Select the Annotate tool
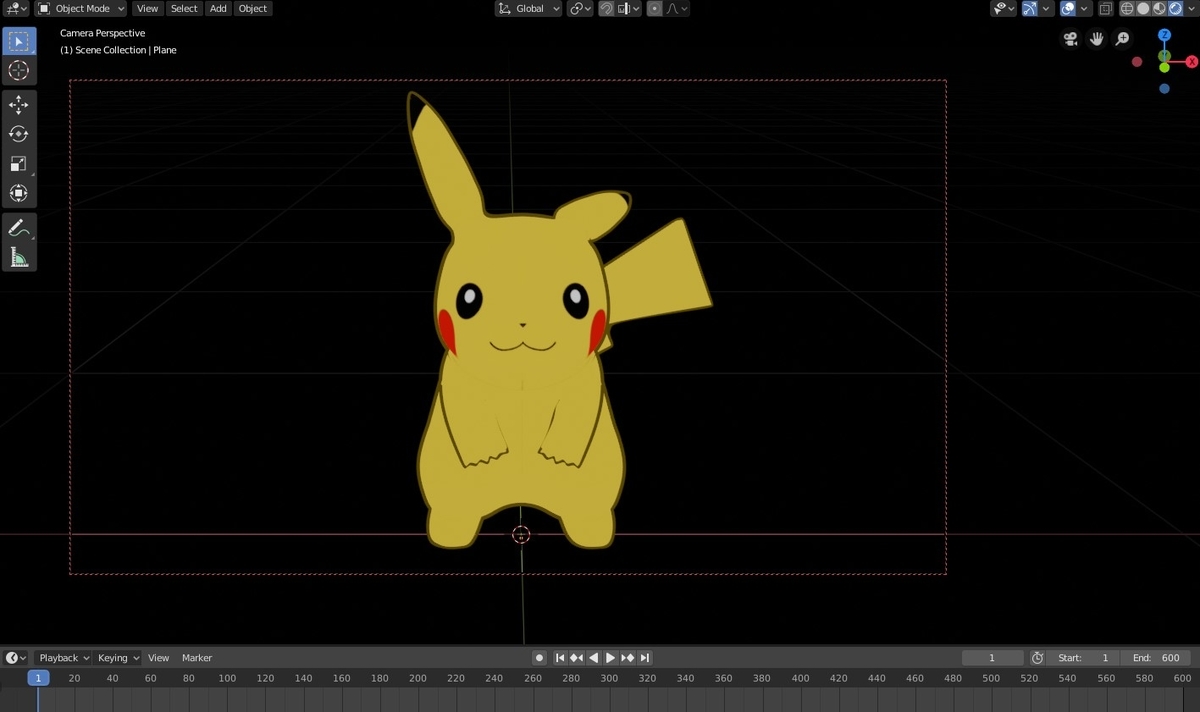Image resolution: width=1200 pixels, height=712 pixels. 19,228
